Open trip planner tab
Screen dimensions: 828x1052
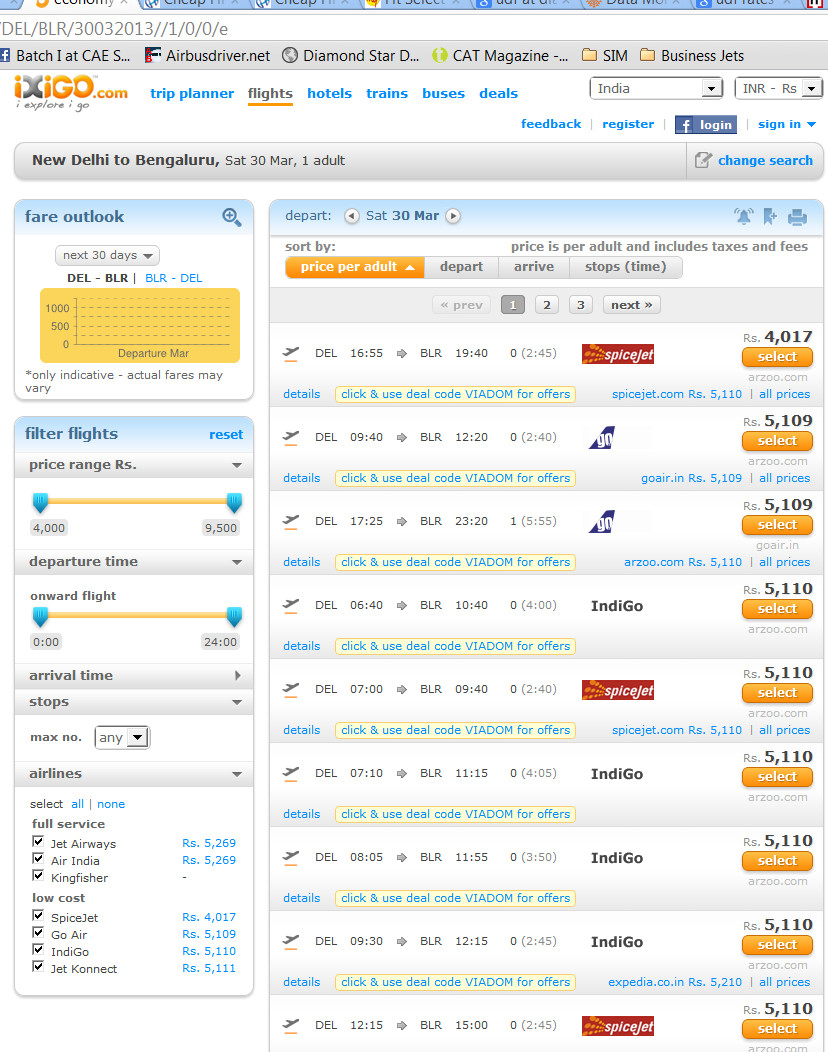pyautogui.click(x=192, y=93)
